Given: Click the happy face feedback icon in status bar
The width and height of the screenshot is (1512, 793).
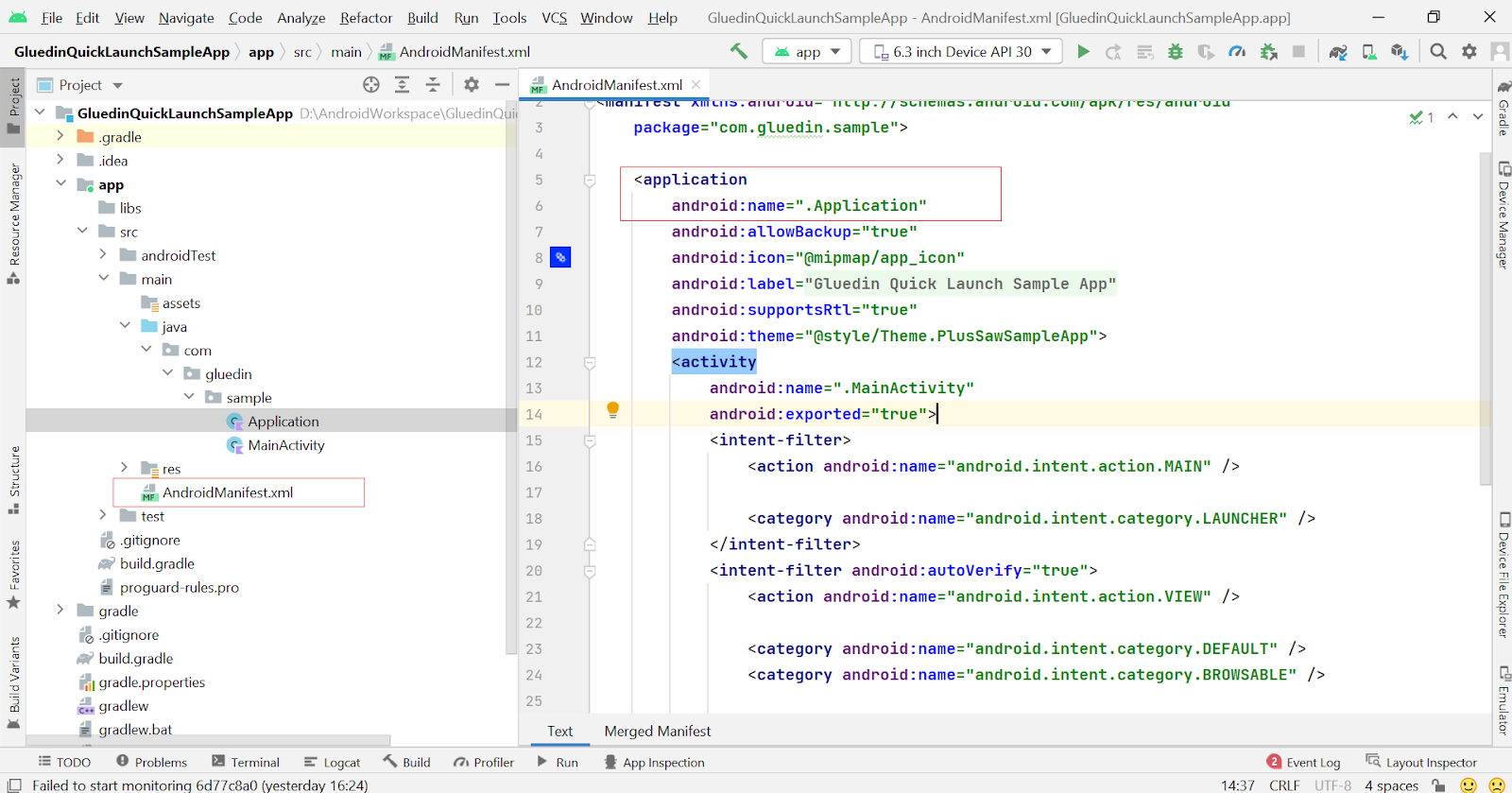Looking at the screenshot, I should (x=1469, y=784).
